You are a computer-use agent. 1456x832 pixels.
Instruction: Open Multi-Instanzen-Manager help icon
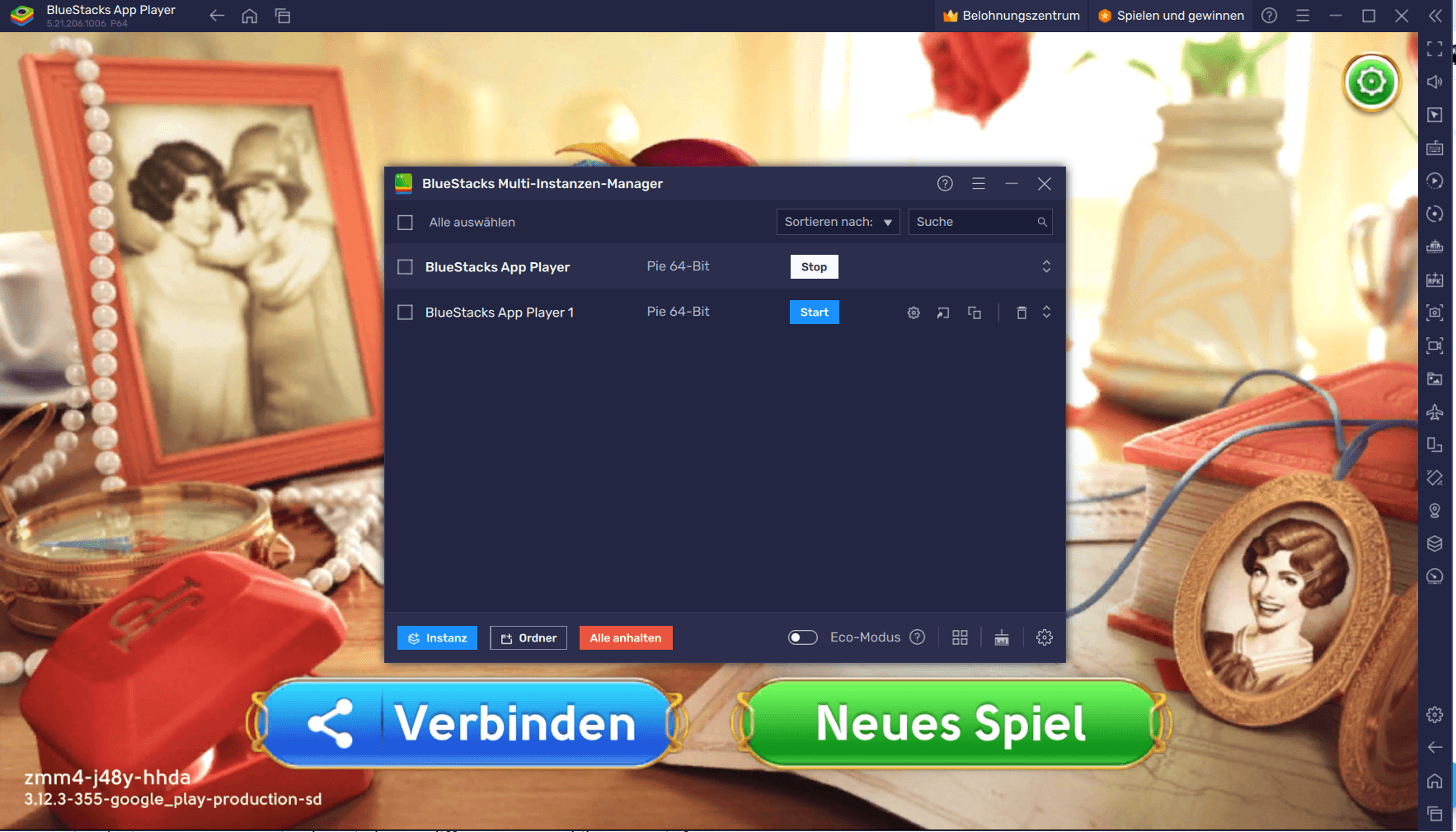pyautogui.click(x=945, y=183)
